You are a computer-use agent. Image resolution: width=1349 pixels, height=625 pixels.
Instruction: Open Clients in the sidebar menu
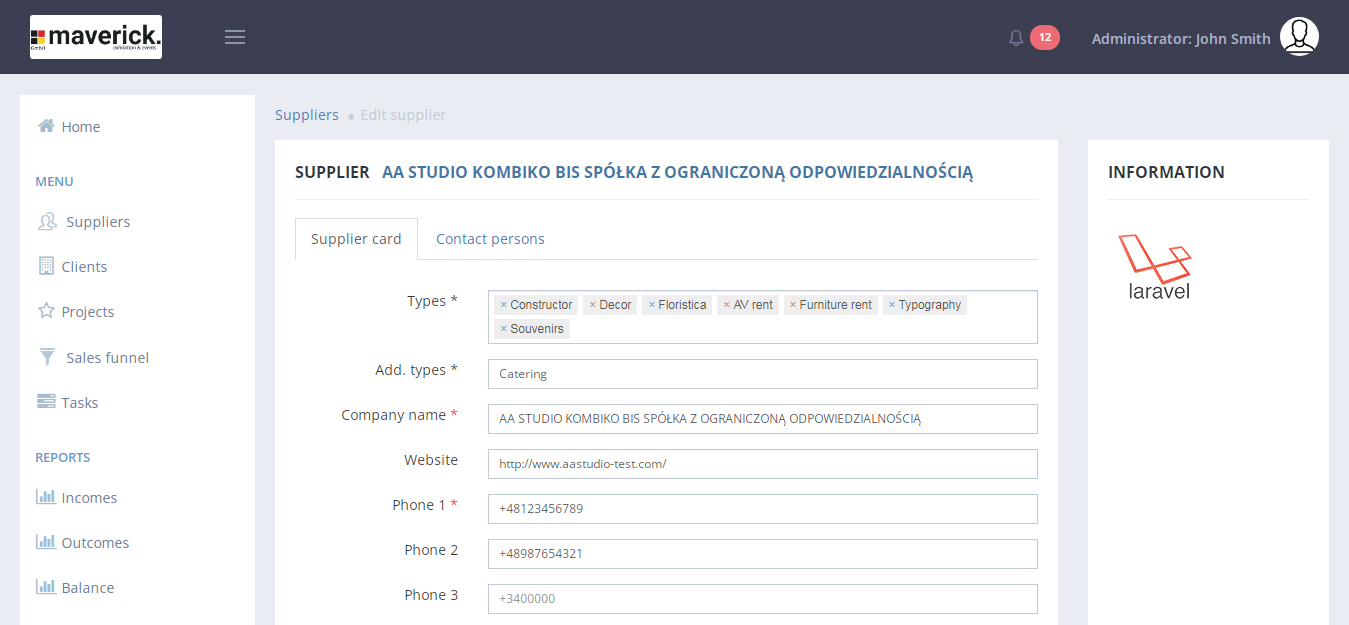coord(84,267)
